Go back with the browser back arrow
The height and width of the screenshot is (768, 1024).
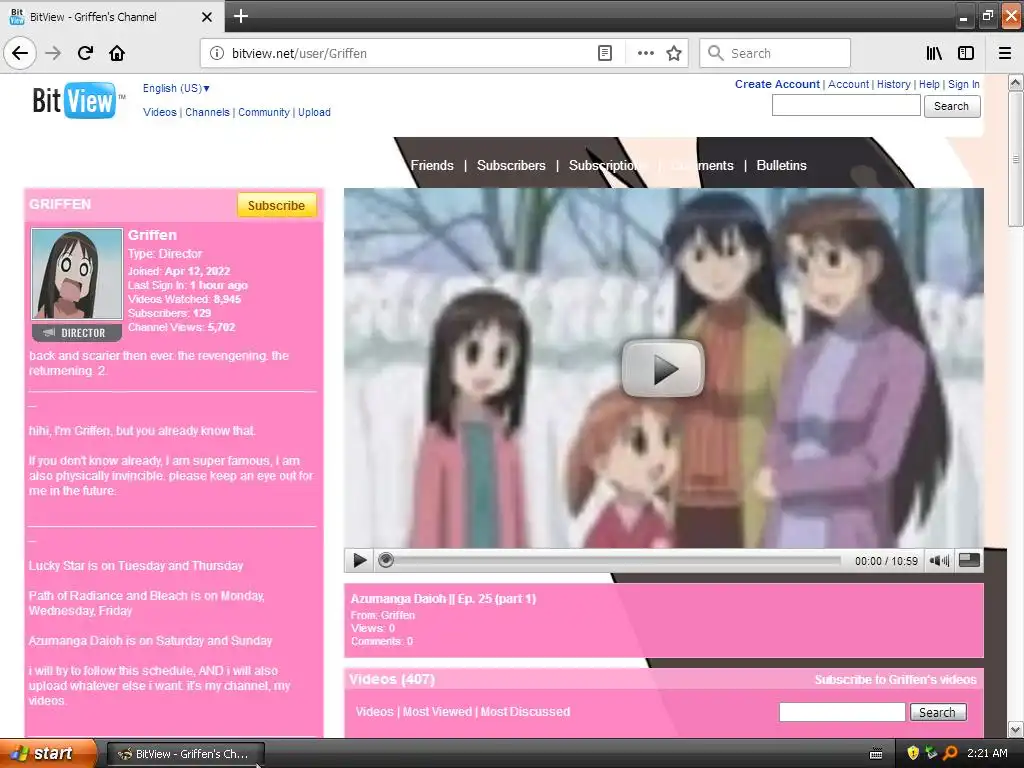[20, 53]
